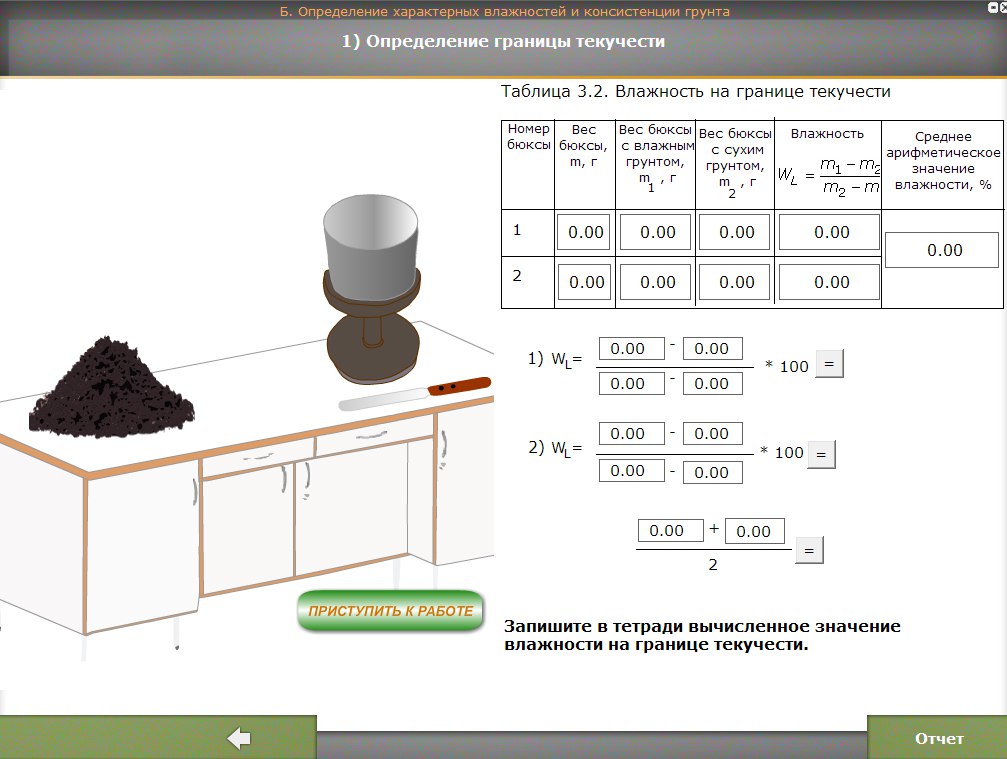Click equals button for first WL formula
Viewport: 1007px width, 759px height.
pos(829,365)
